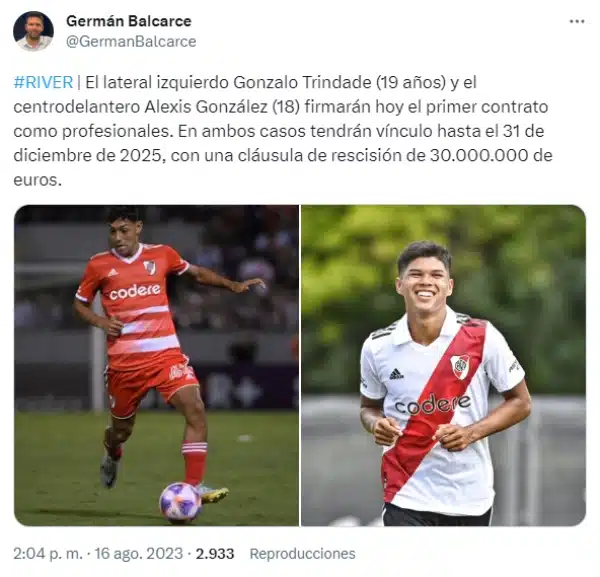Click Germán Balcarce's profile avatar
The image size is (600, 577).
click(33, 31)
